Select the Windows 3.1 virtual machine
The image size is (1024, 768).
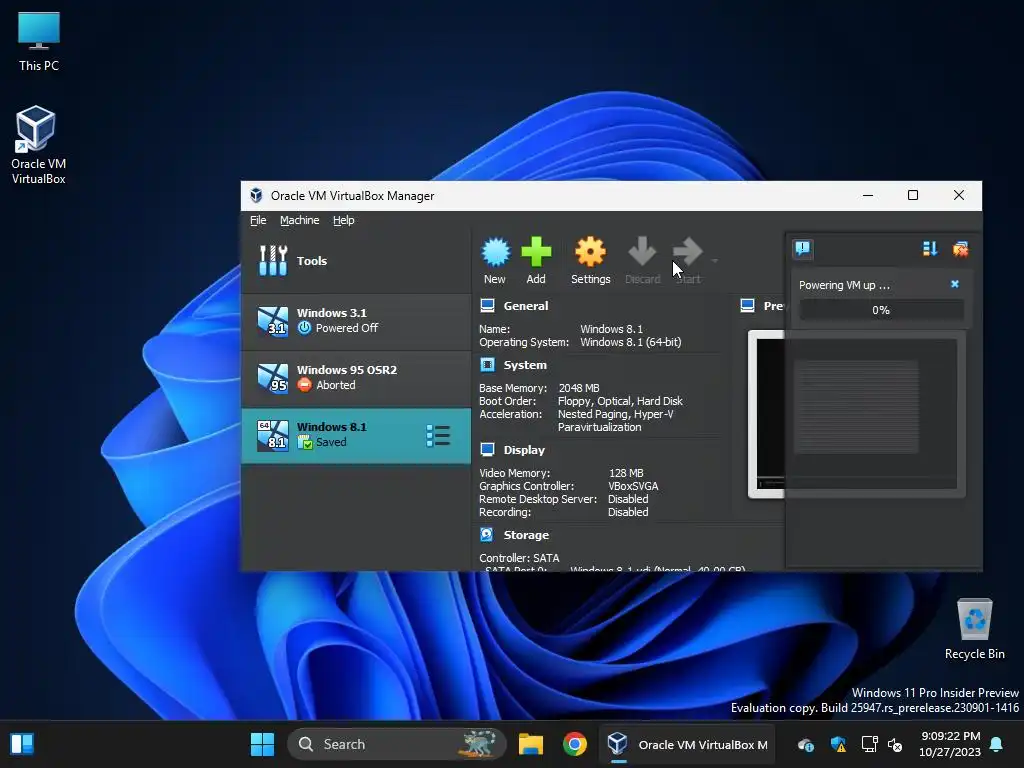tap(356, 321)
